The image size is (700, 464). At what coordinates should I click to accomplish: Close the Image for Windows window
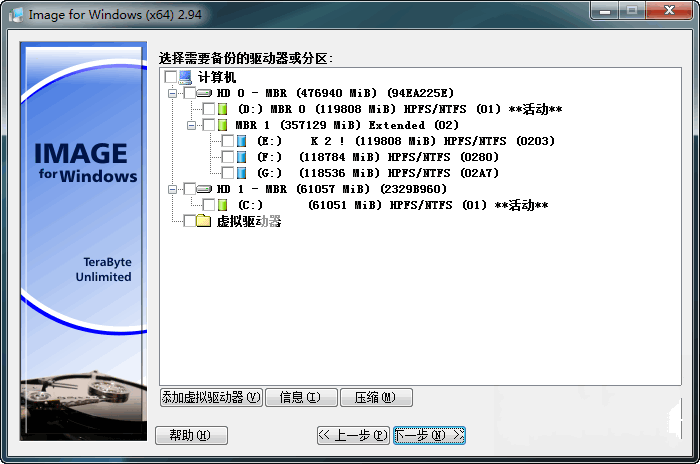[669, 11]
